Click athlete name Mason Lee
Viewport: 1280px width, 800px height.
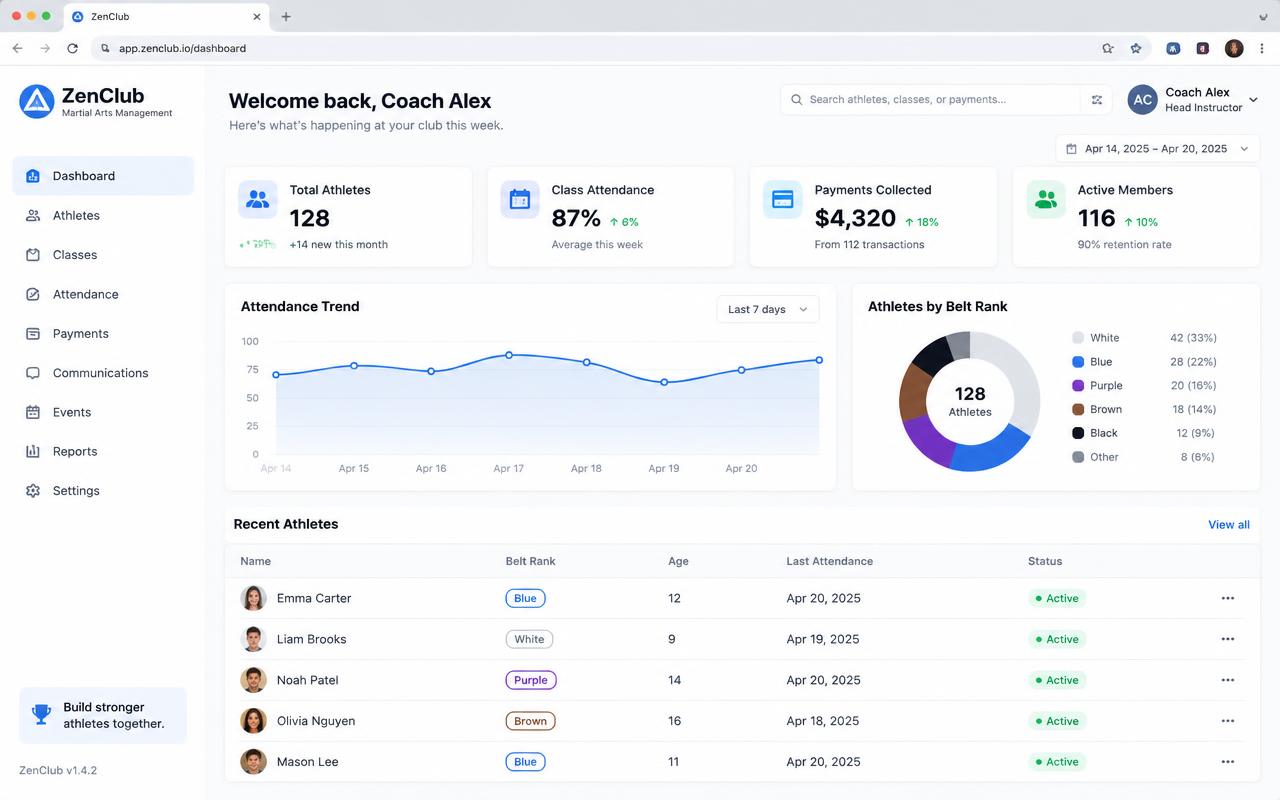click(308, 762)
